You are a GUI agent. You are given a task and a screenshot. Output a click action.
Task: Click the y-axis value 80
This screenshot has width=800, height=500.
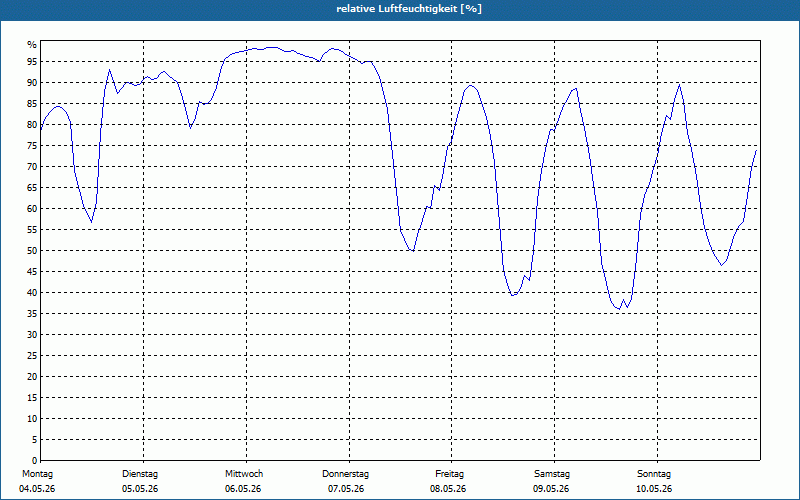click(x=32, y=124)
